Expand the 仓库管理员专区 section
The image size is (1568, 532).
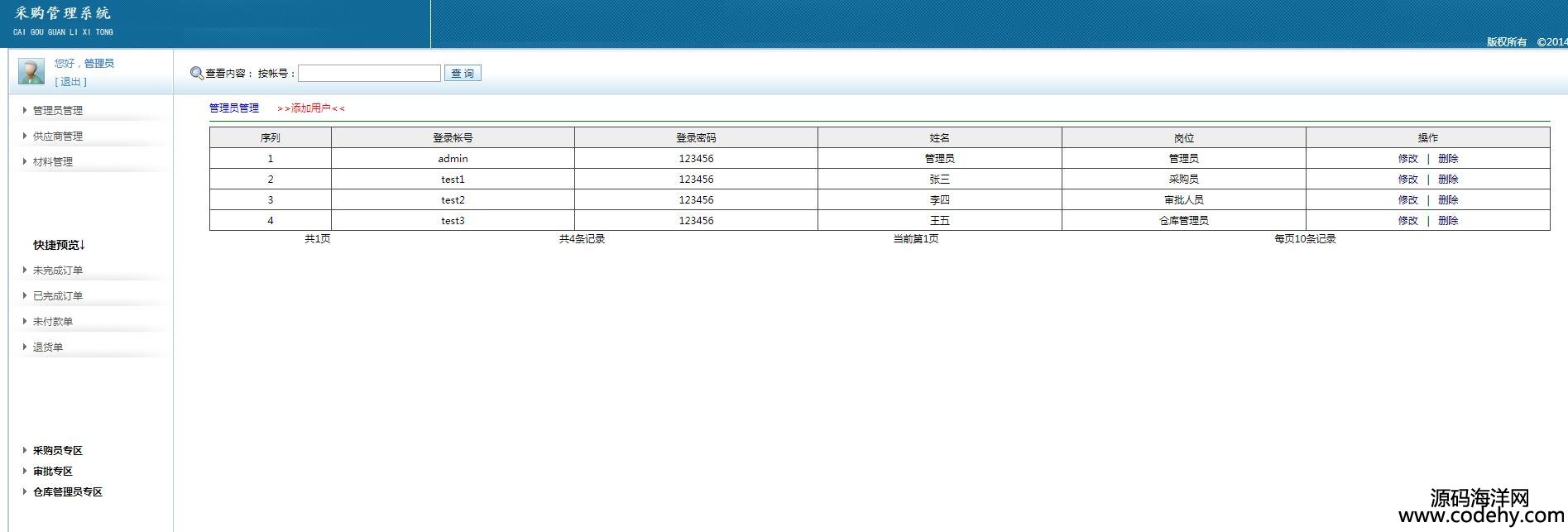click(67, 492)
